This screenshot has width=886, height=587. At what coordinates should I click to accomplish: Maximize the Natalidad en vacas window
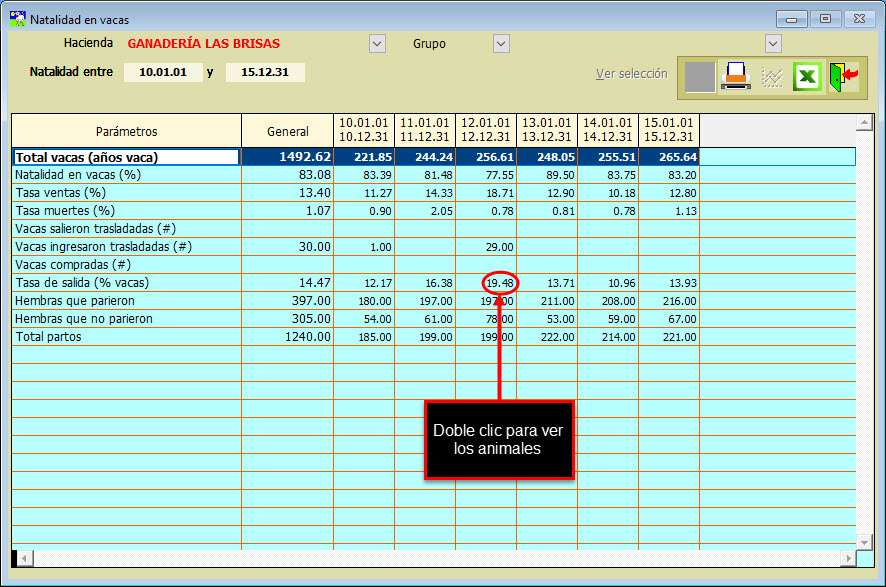pyautogui.click(x=826, y=19)
